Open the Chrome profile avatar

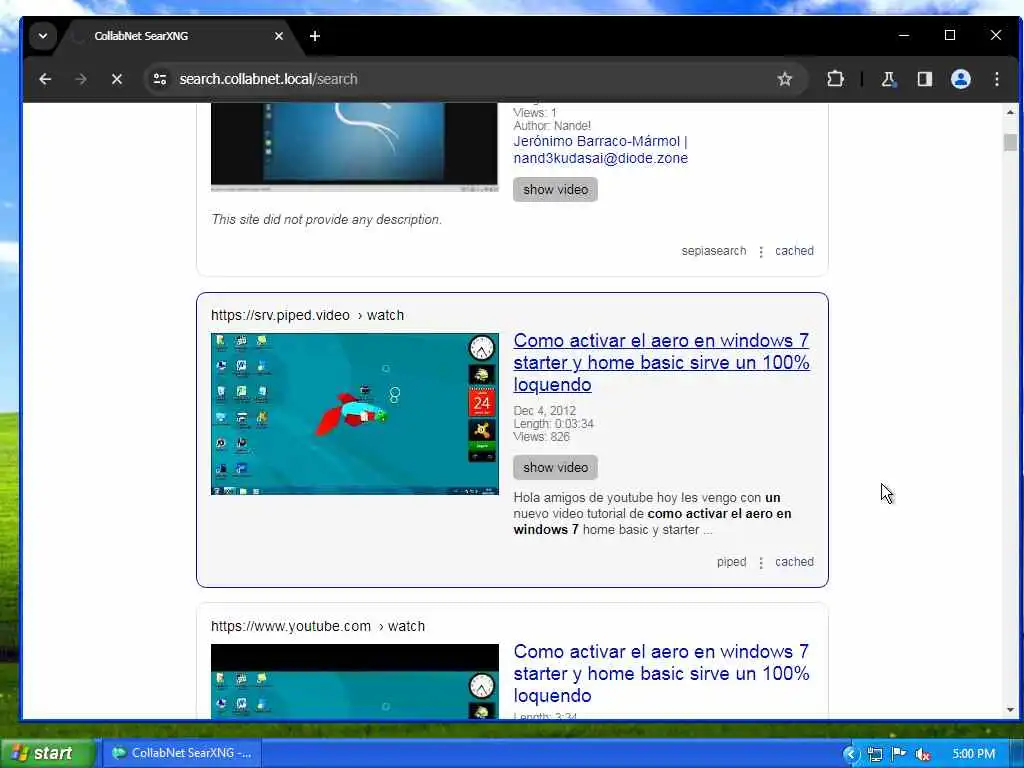961,79
